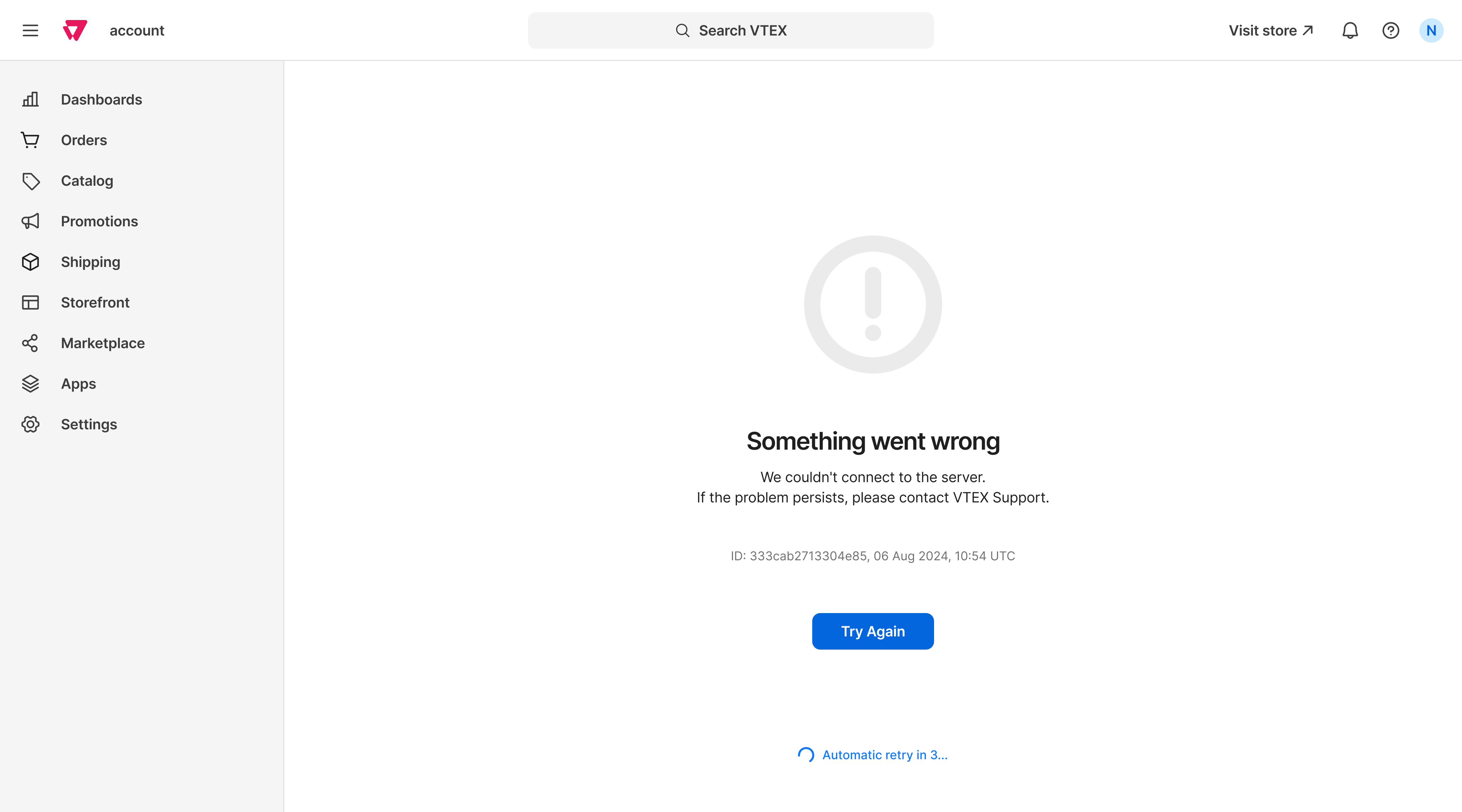Toggle the sidebar with the hamburger menu
Viewport: 1462px width, 812px height.
click(x=30, y=30)
